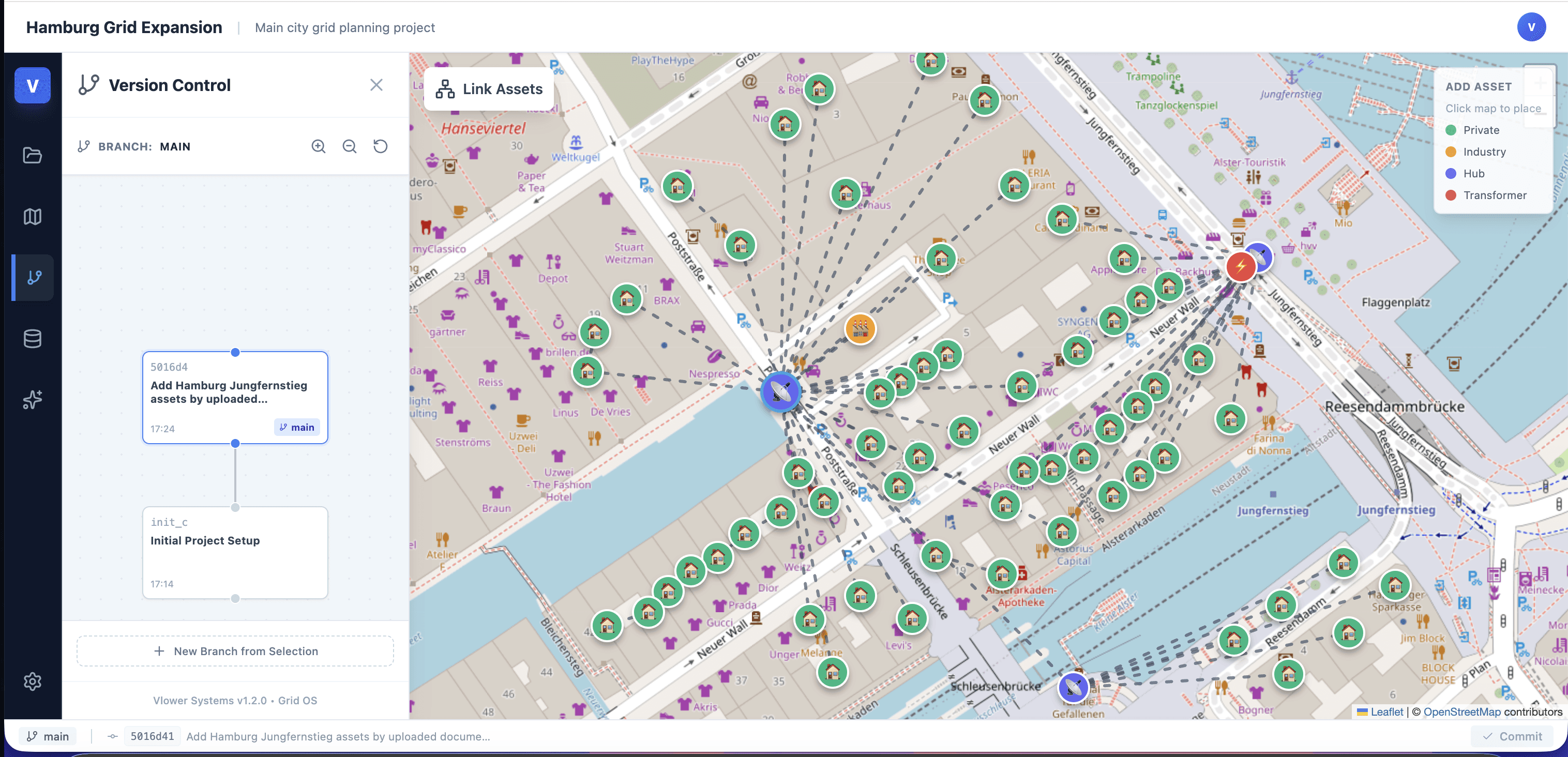Select Hub asset type

(1473, 173)
